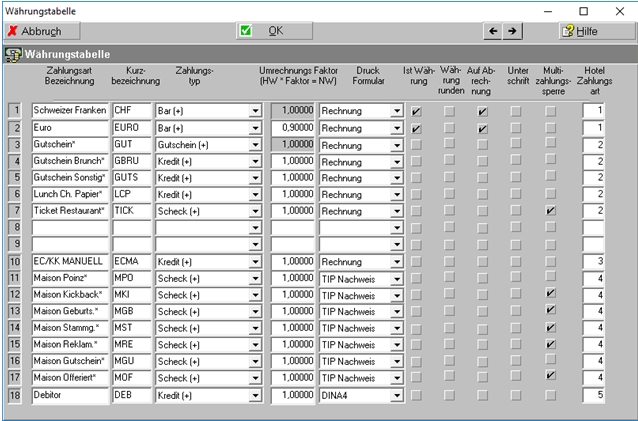Image resolution: width=638 pixels, height=421 pixels.
Task: Click the left arrow navigation button
Action: click(x=492, y=31)
